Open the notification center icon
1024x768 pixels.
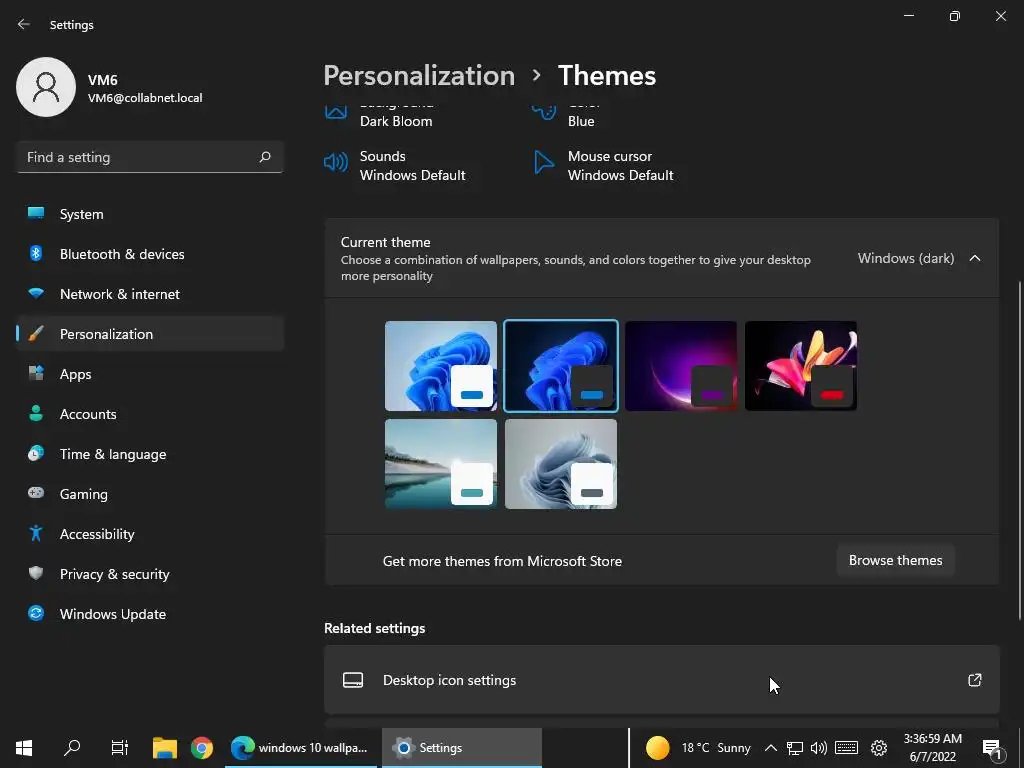click(992, 749)
